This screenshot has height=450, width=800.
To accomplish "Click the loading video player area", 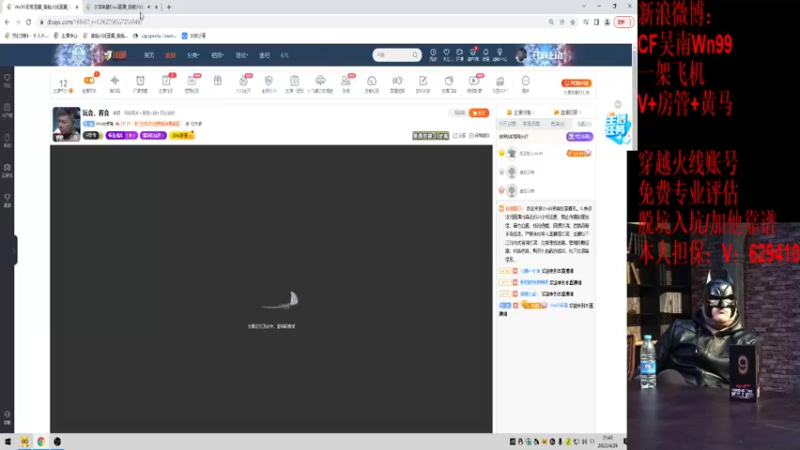I will (271, 289).
